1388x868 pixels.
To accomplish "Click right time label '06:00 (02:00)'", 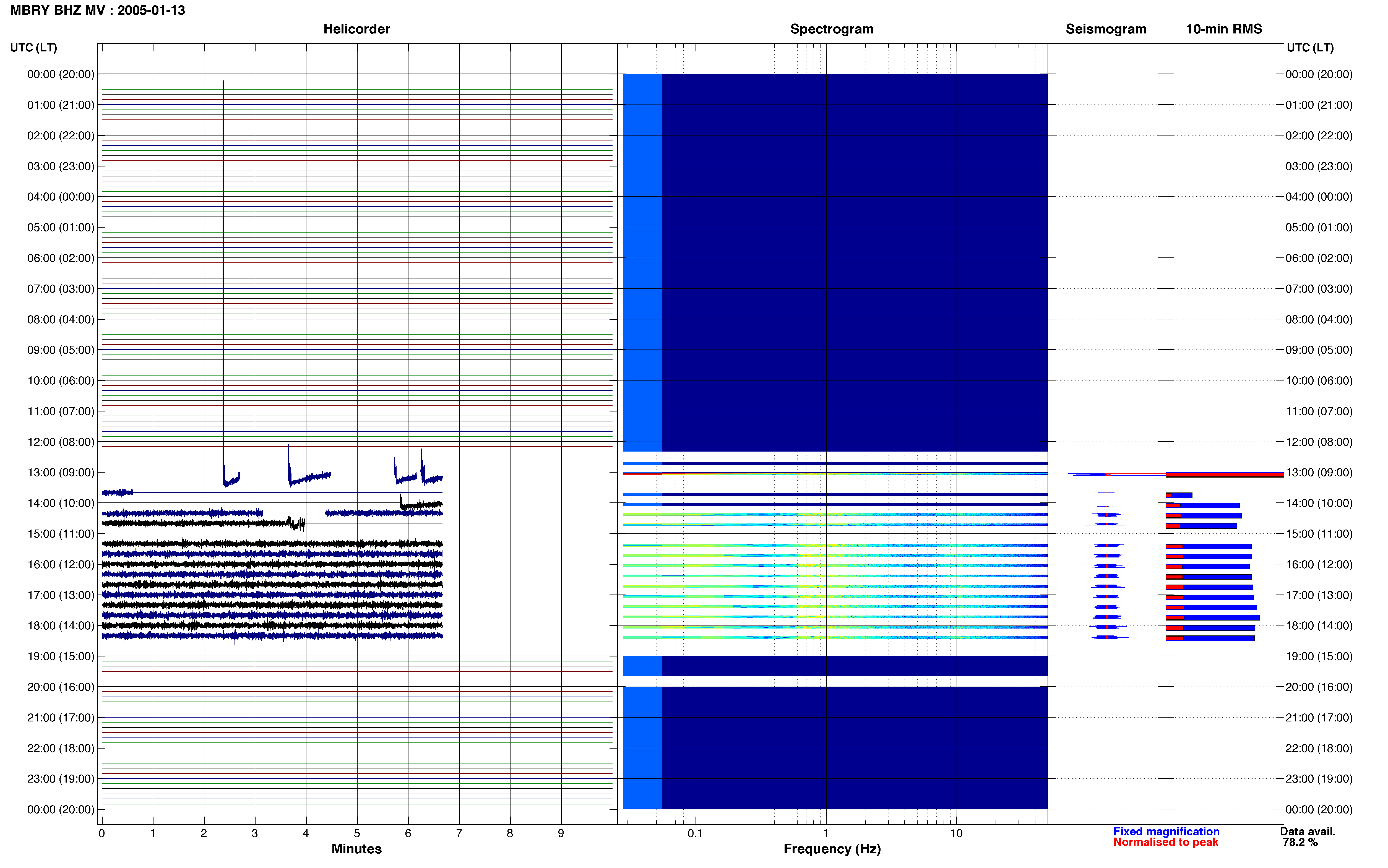I will [1319, 258].
